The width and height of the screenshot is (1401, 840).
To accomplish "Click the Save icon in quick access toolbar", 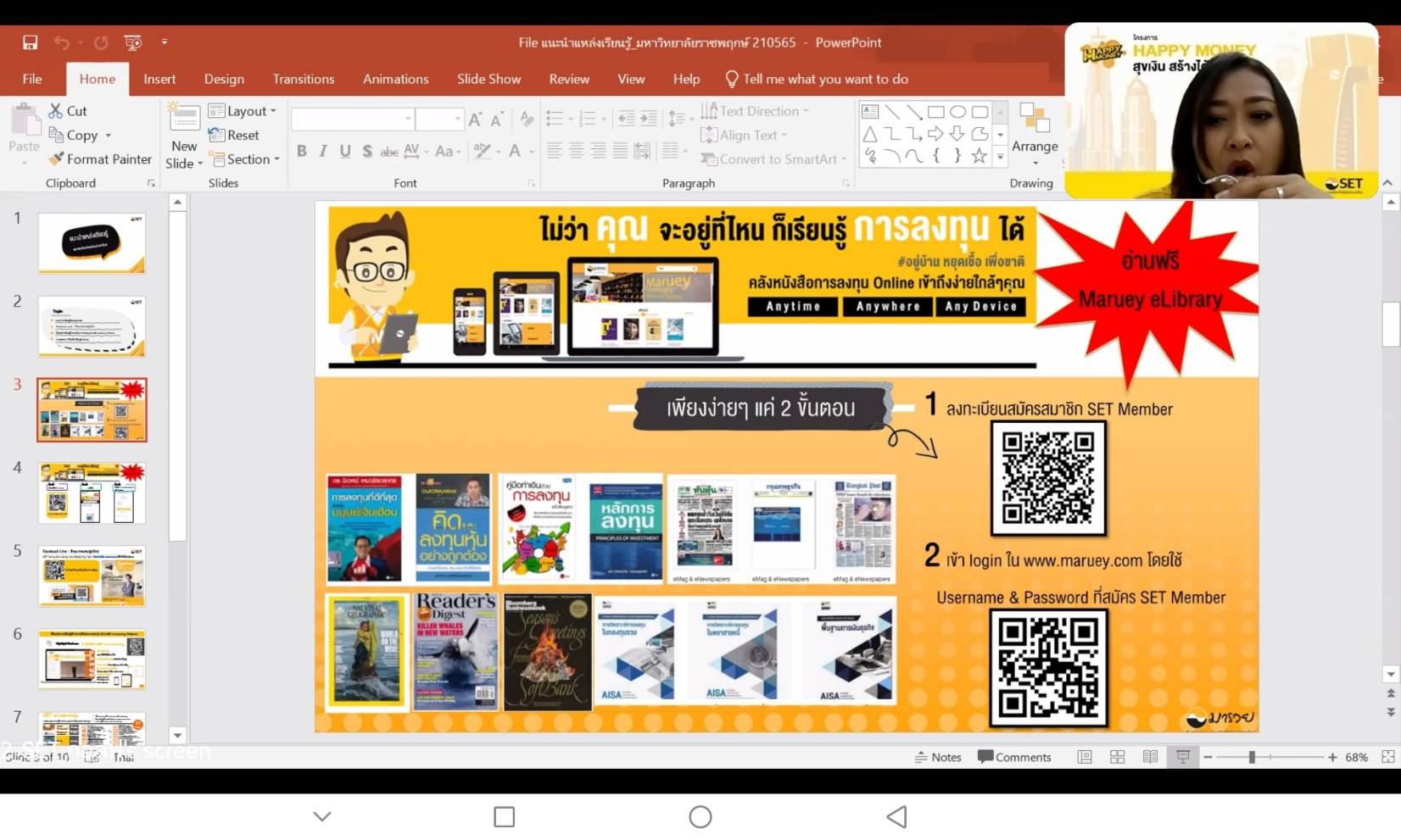I will (x=30, y=42).
